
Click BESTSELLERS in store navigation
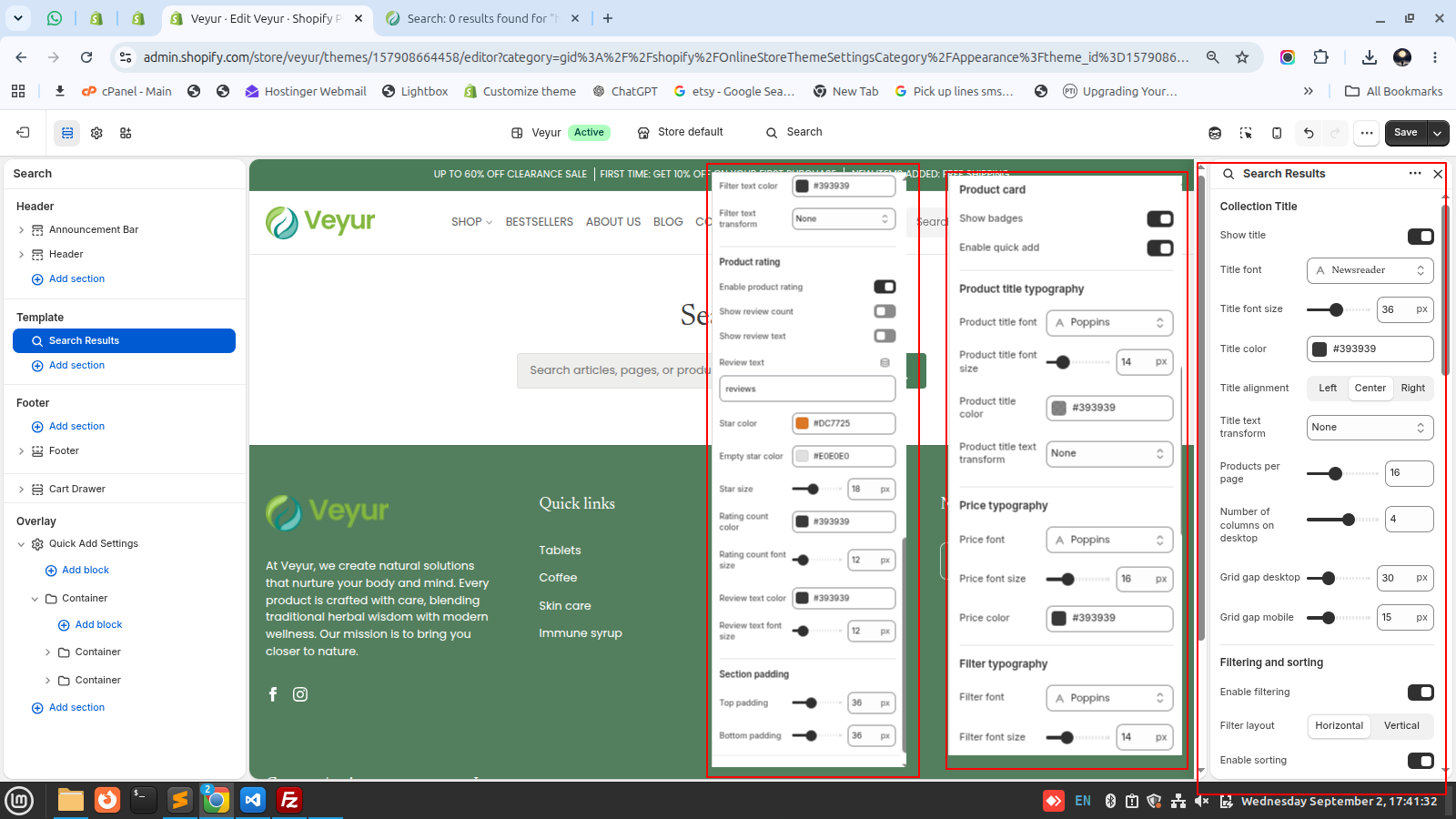click(540, 222)
